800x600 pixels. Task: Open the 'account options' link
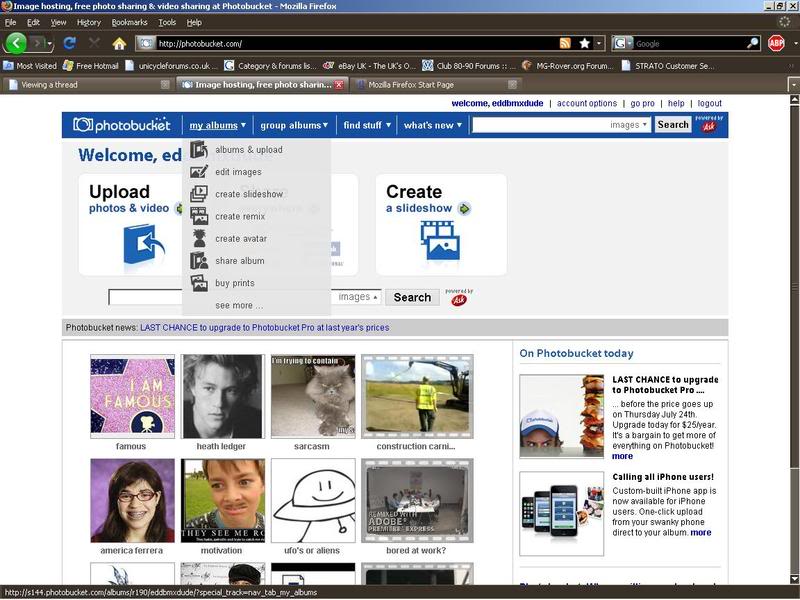[587, 103]
